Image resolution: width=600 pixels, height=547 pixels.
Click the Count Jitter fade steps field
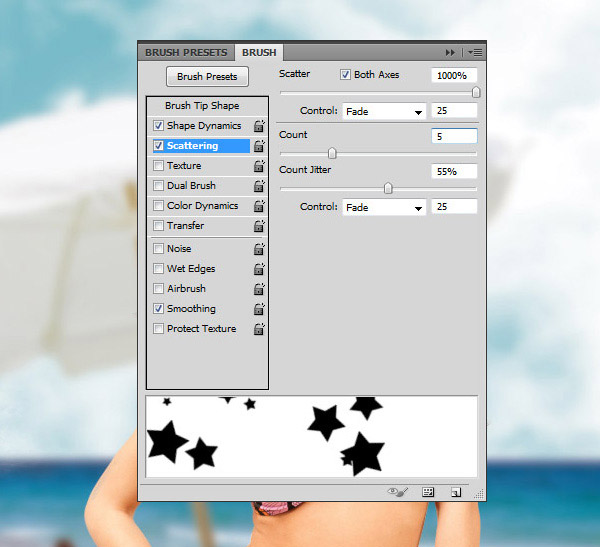pos(454,207)
